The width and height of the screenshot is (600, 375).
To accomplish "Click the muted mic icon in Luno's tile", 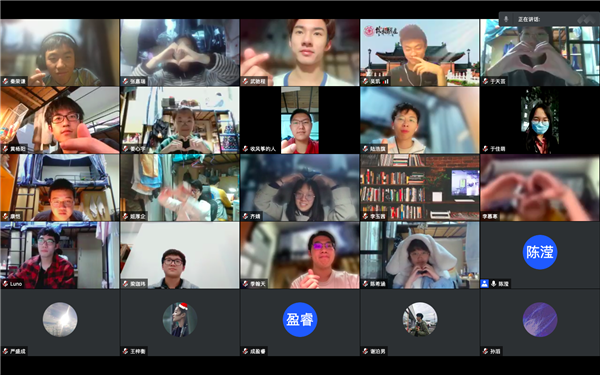I will 5,284.
